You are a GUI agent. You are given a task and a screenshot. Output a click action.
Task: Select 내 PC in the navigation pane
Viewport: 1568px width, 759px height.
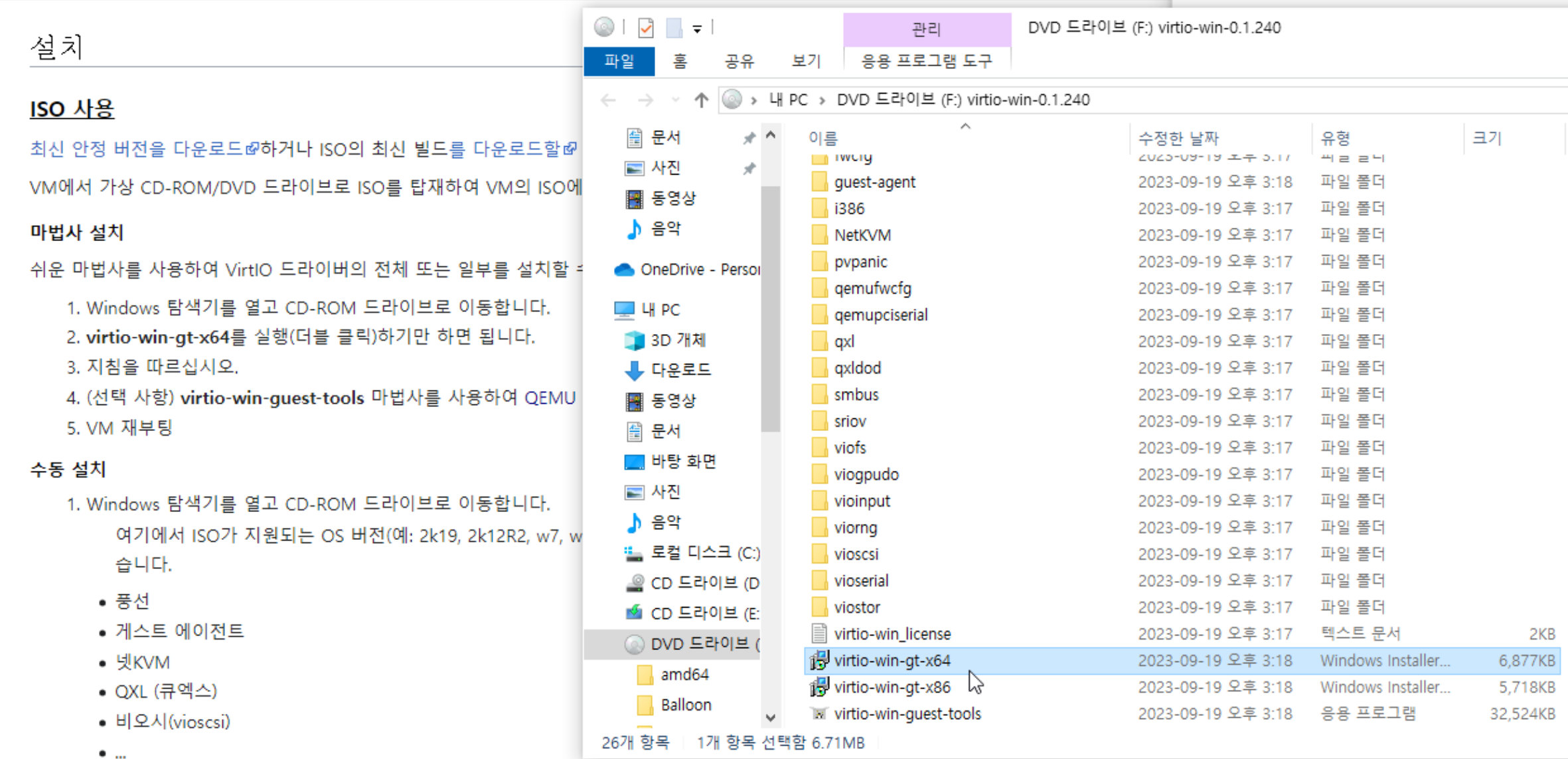coord(647,309)
